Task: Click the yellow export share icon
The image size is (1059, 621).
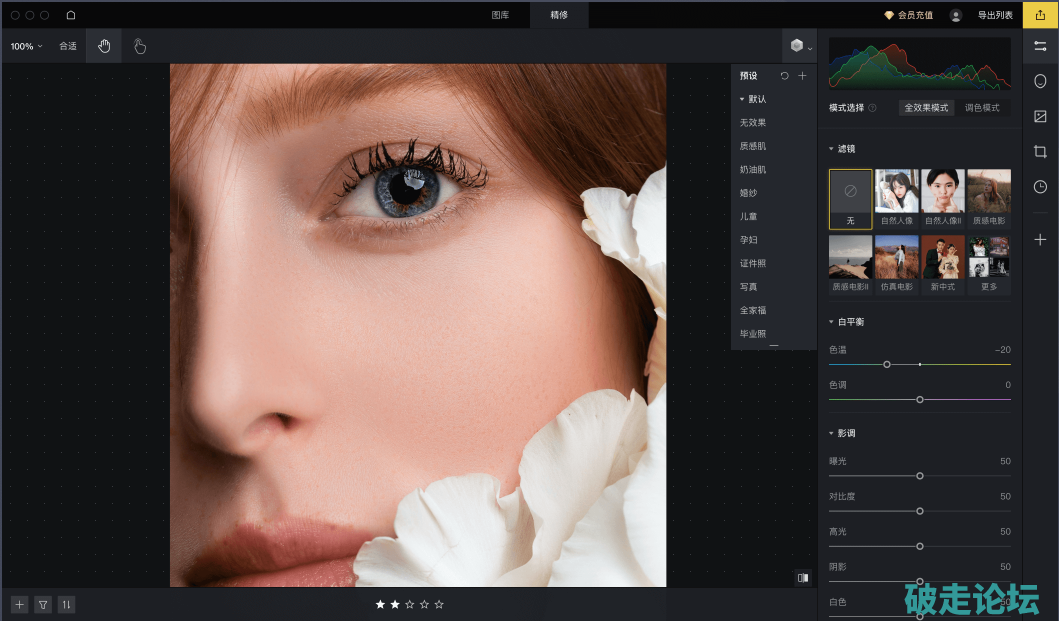Action: [1040, 15]
